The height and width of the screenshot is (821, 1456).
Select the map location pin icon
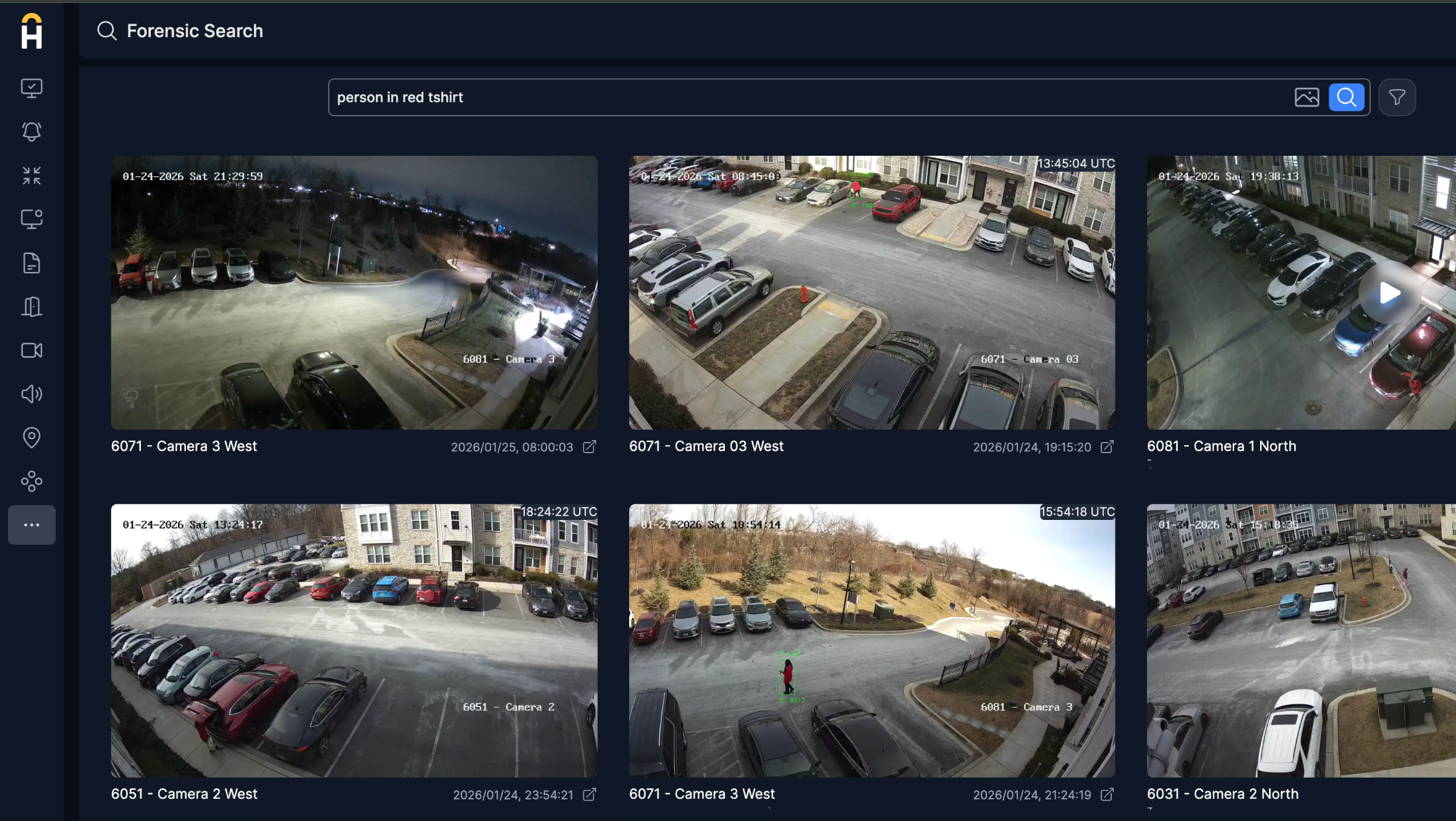[32, 438]
